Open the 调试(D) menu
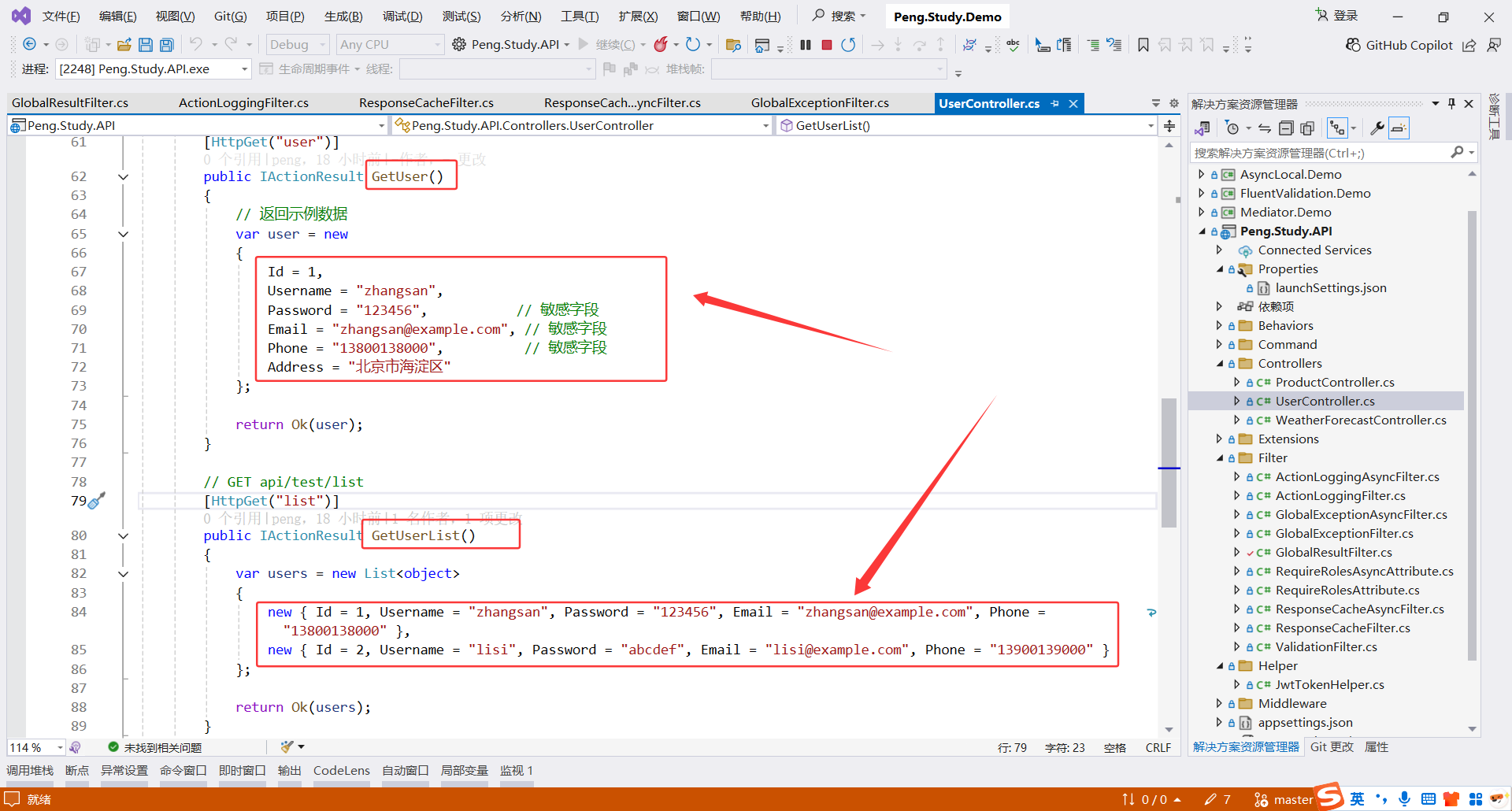1512x811 pixels. [x=402, y=17]
